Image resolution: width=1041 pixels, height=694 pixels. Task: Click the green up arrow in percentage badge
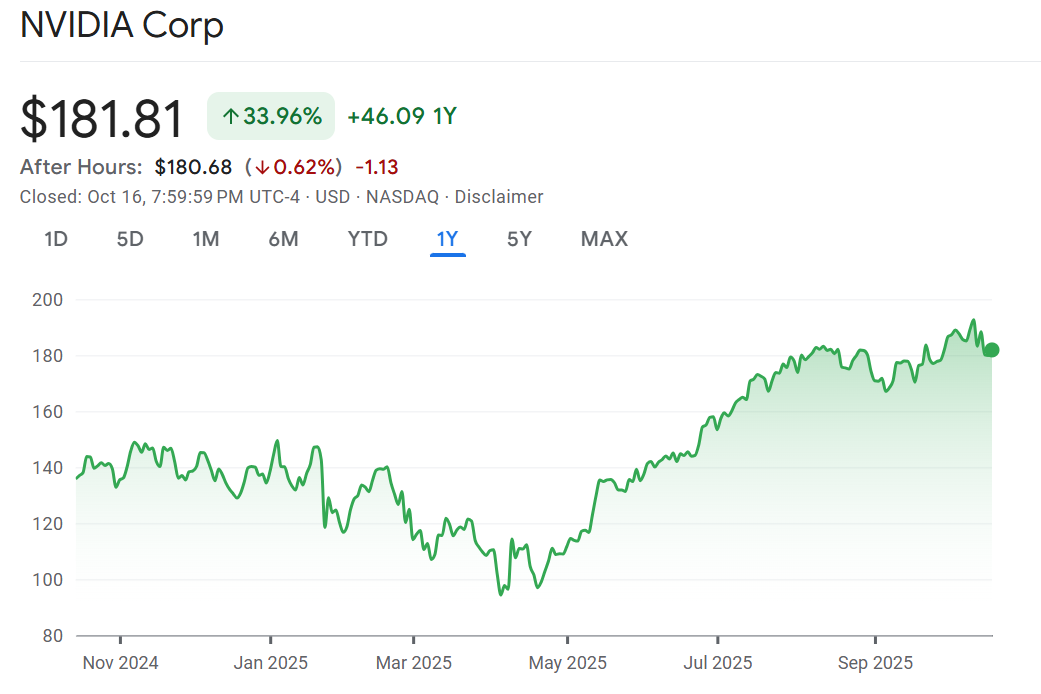(230, 117)
